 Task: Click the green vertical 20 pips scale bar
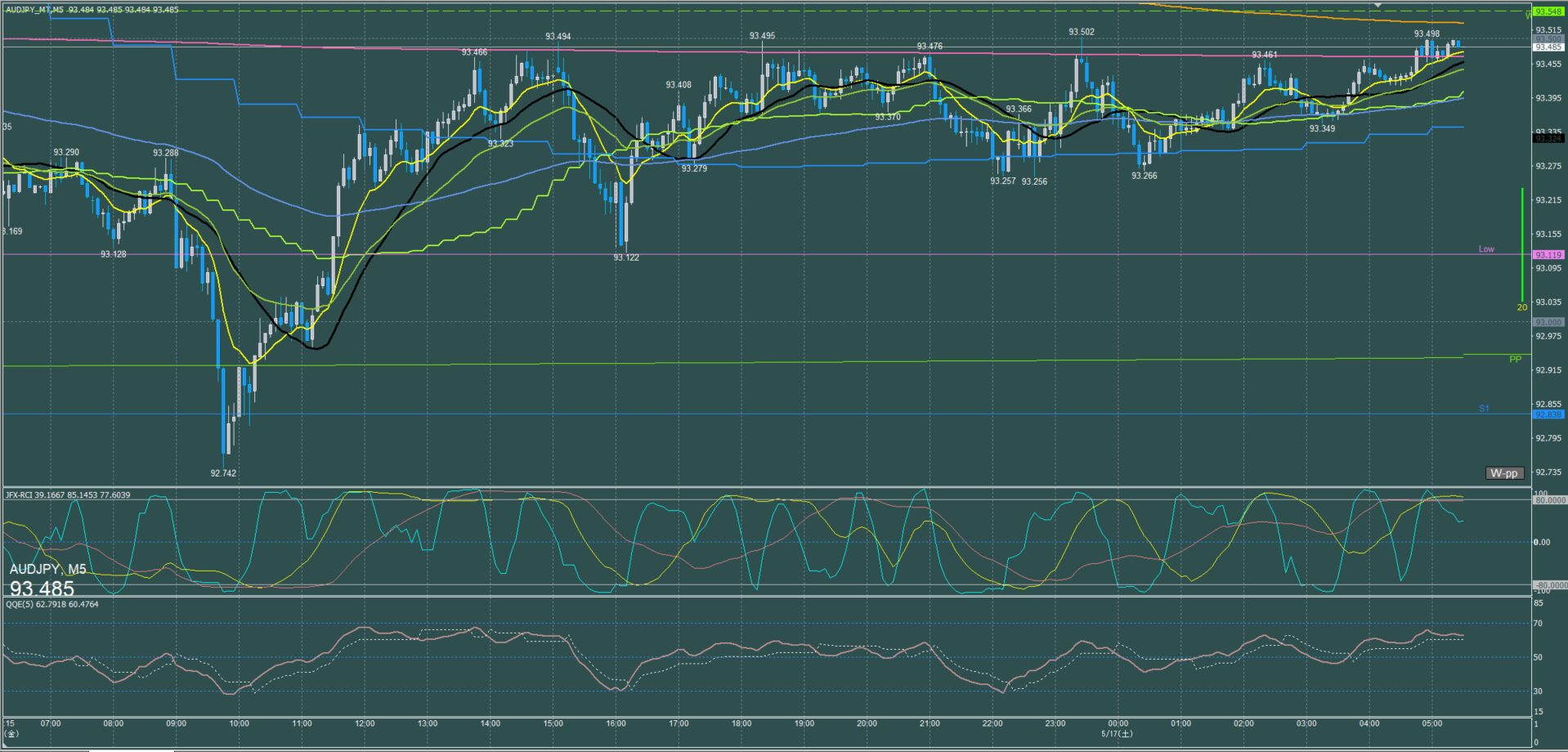[1522, 245]
